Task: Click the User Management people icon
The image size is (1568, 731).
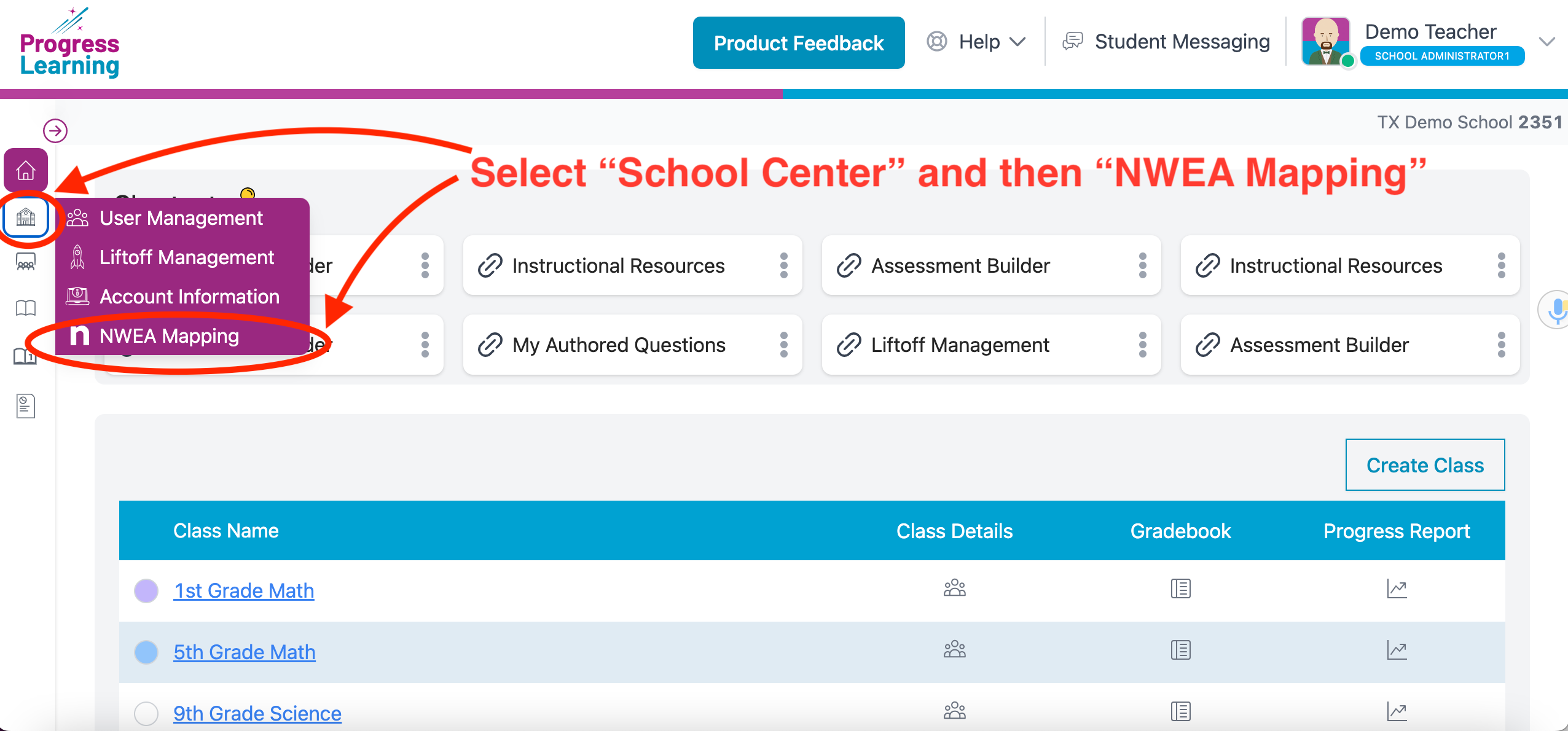Action: tap(77, 217)
